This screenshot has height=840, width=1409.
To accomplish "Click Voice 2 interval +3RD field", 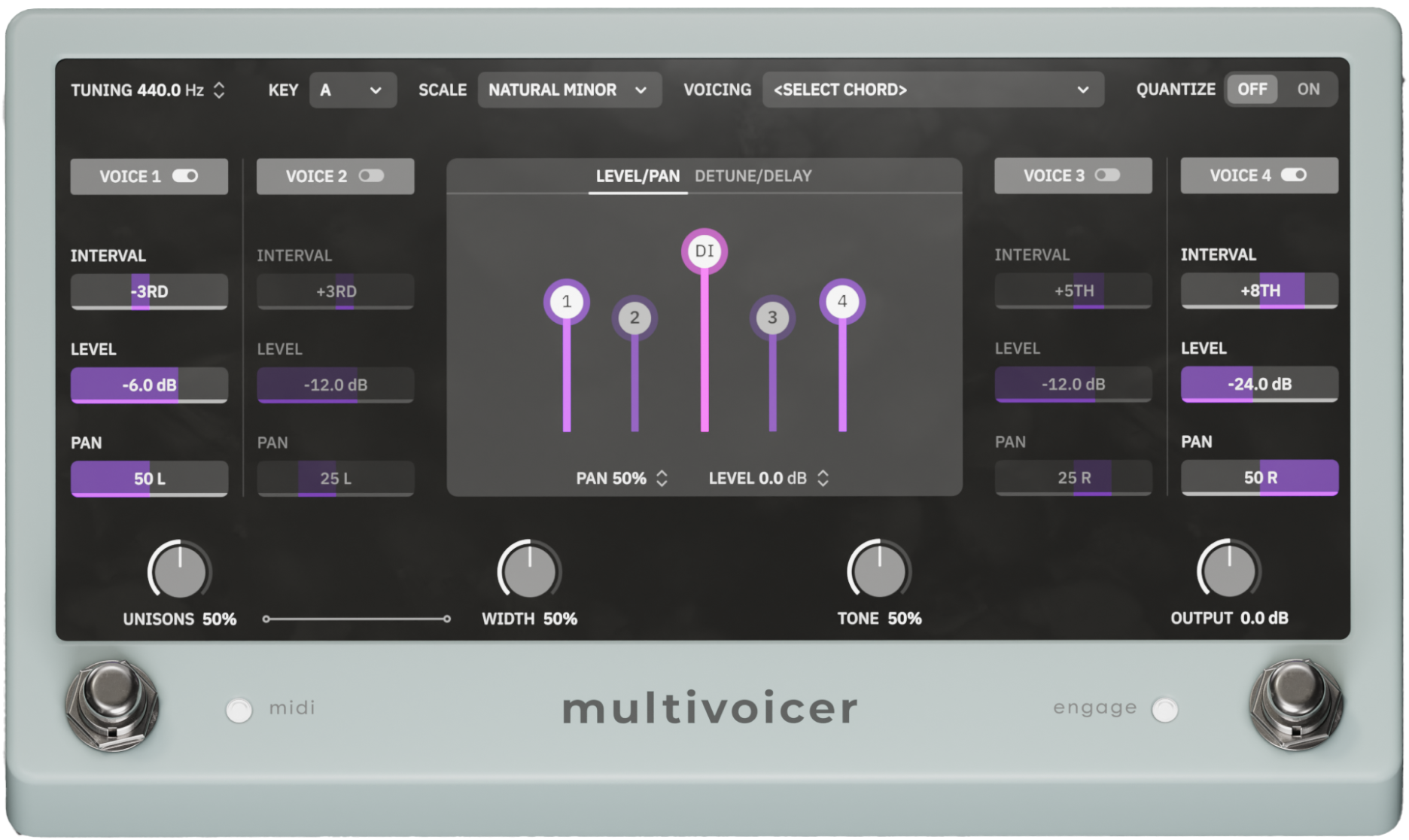I will tap(336, 291).
